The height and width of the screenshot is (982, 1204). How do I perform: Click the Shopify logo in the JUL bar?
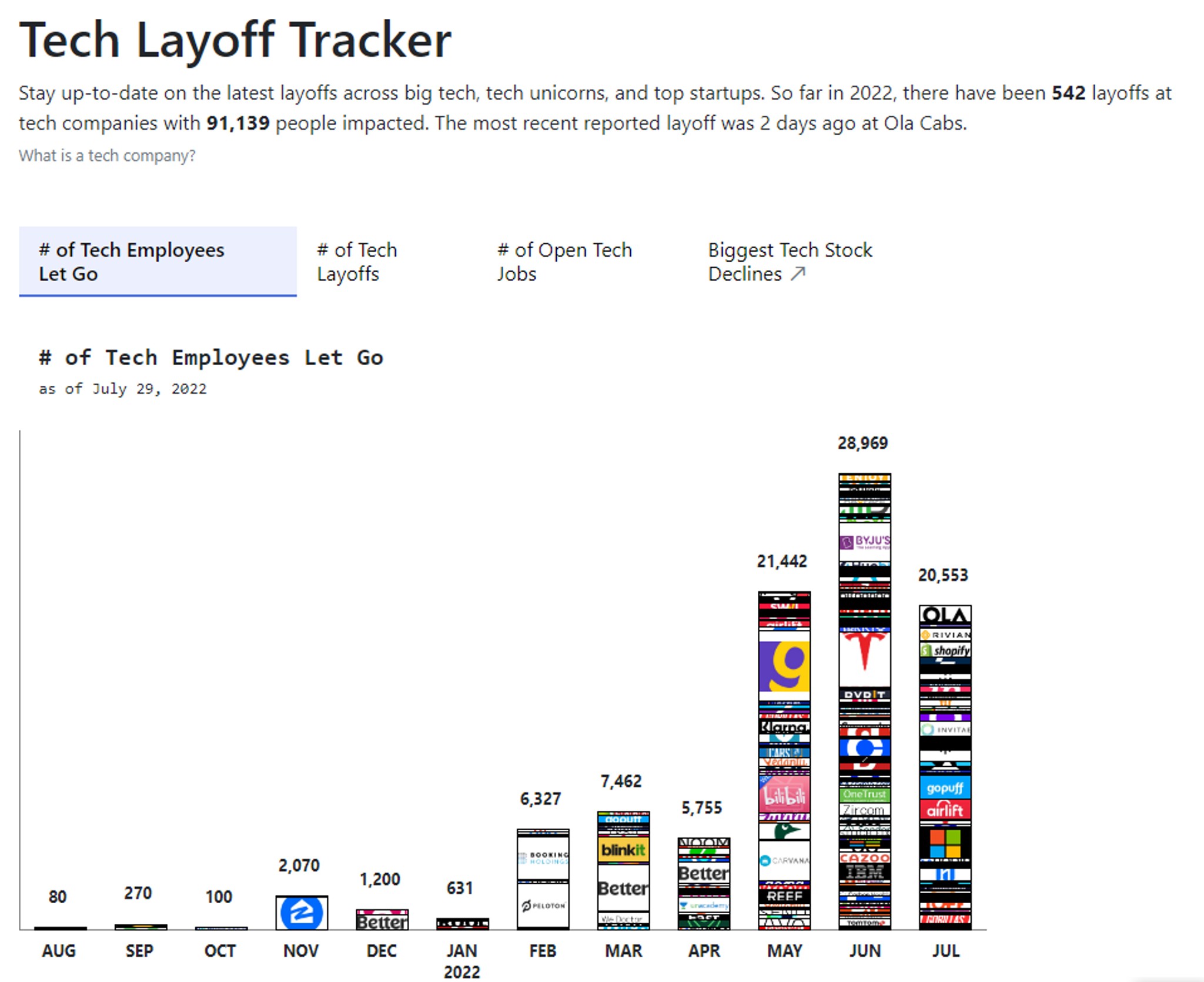[945, 650]
